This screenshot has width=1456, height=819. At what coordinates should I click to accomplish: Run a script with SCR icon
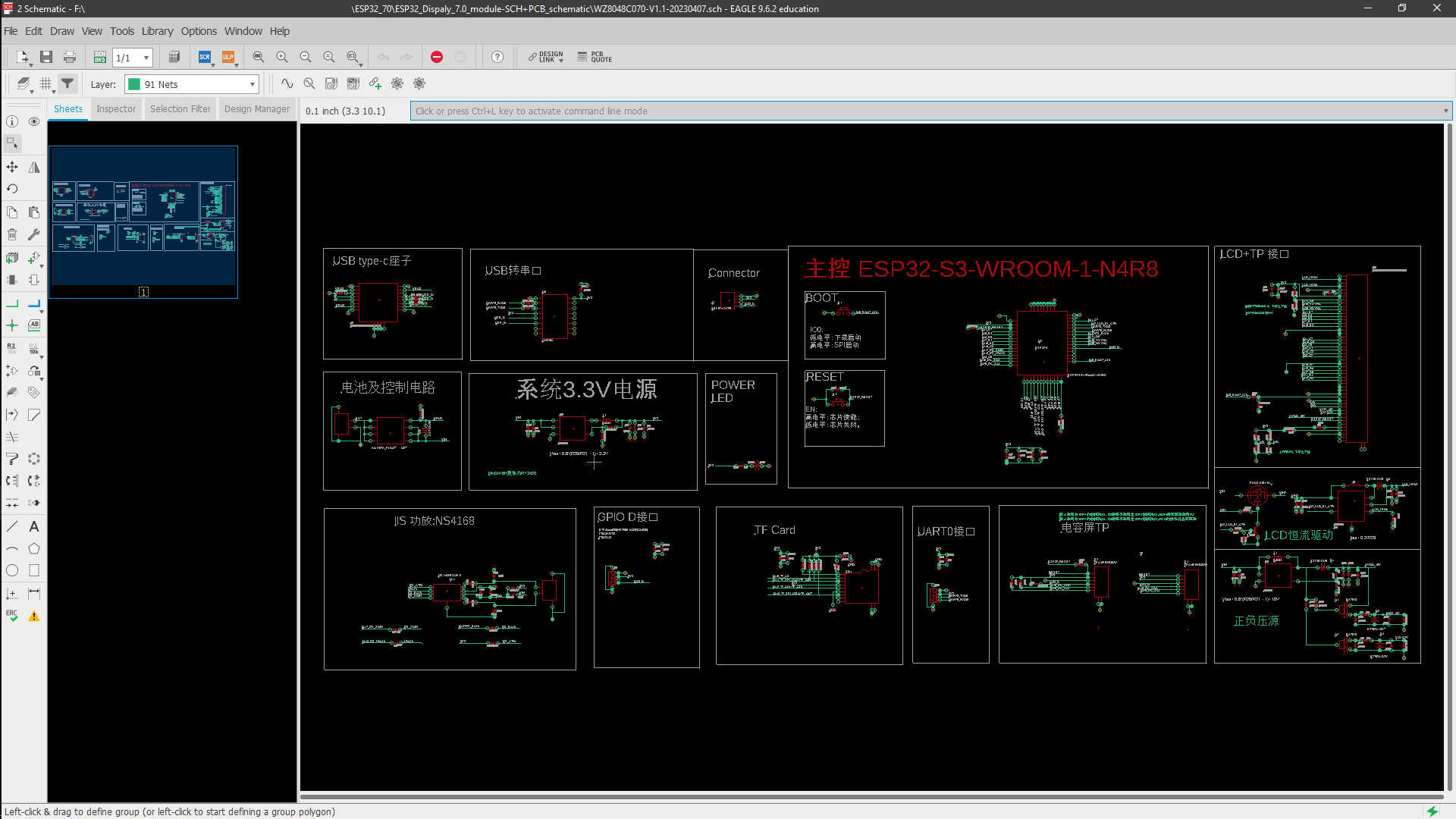[205, 58]
